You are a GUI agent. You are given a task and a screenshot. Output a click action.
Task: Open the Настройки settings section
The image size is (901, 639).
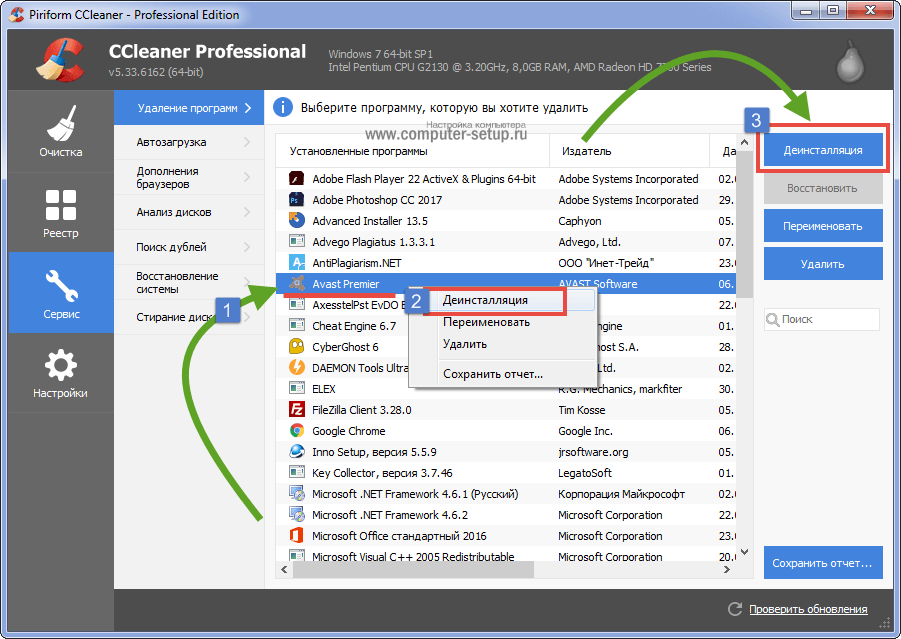(61, 374)
